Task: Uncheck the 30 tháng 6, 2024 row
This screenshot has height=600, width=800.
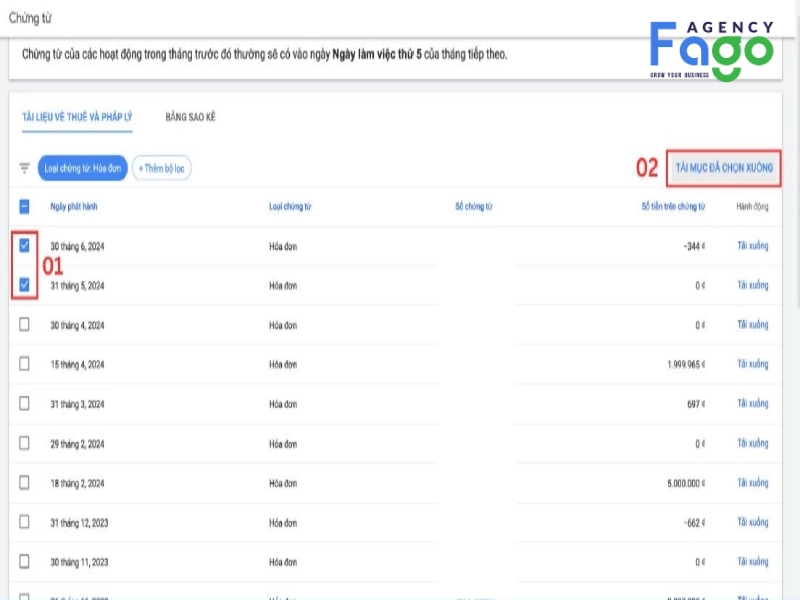Action: (x=25, y=245)
